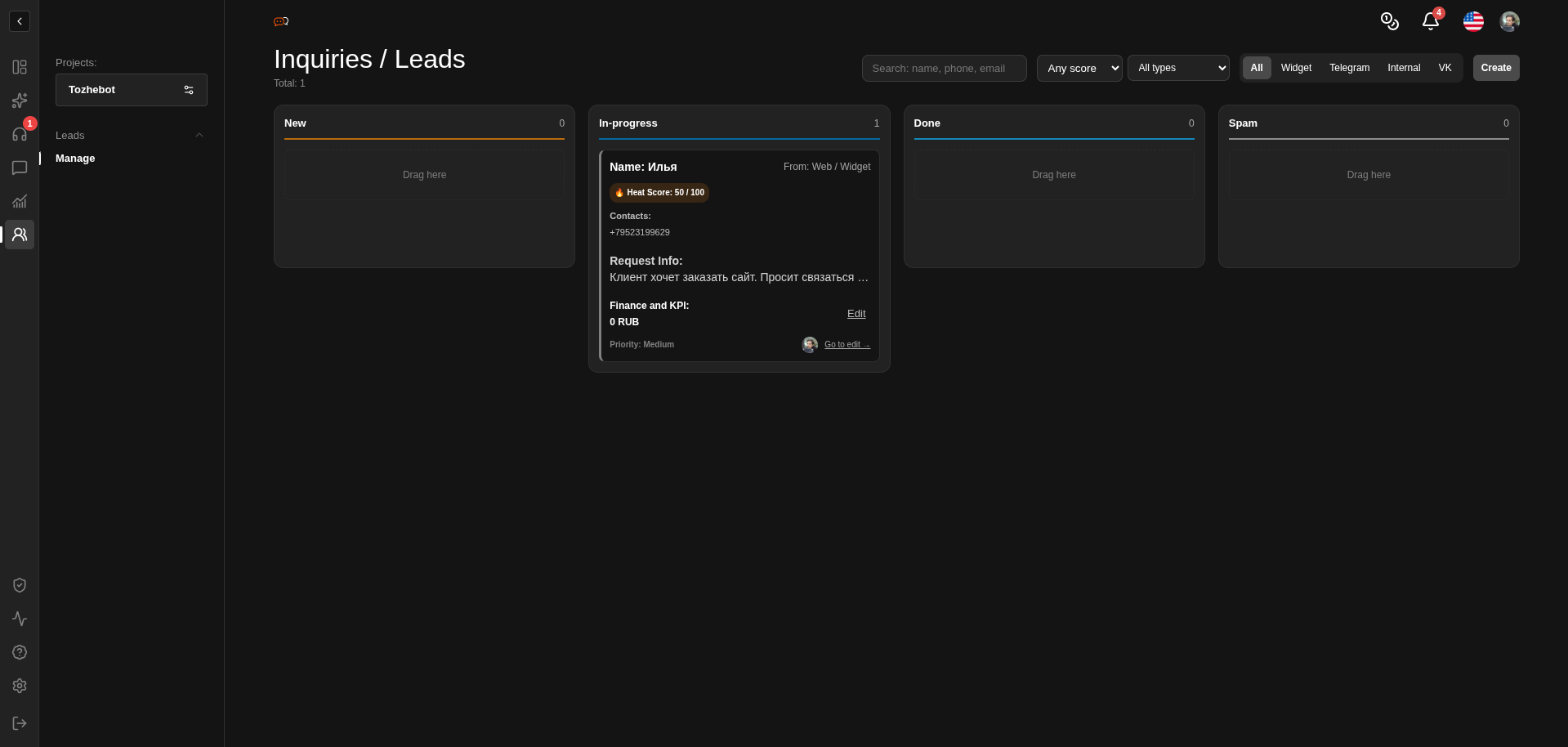The width and height of the screenshot is (1568, 747).
Task: Click Priority: Medium label
Action: click(641, 345)
